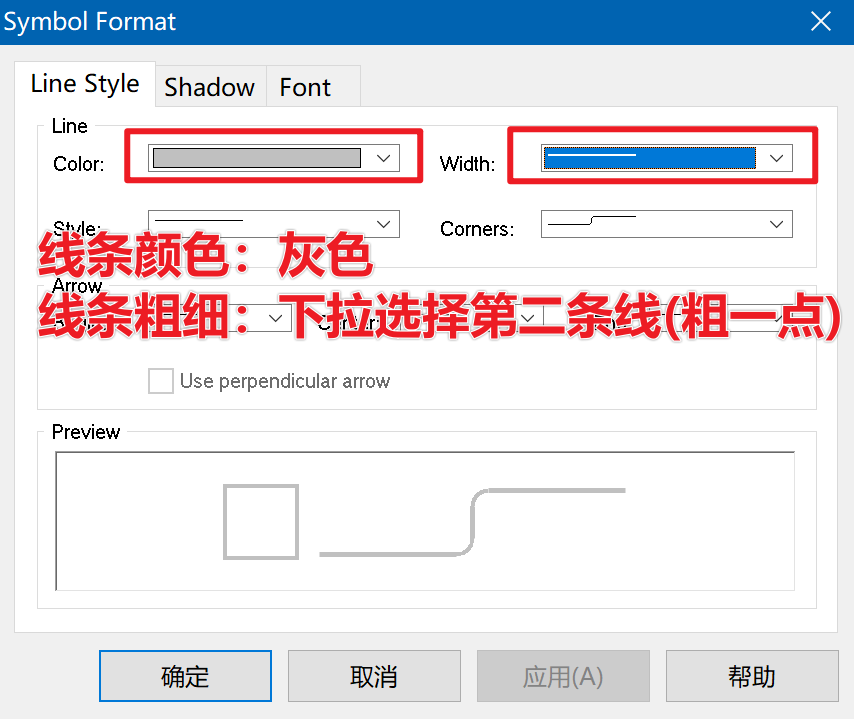Select the Line Style tab
Image resolution: width=854 pixels, height=719 pixels.
85,84
